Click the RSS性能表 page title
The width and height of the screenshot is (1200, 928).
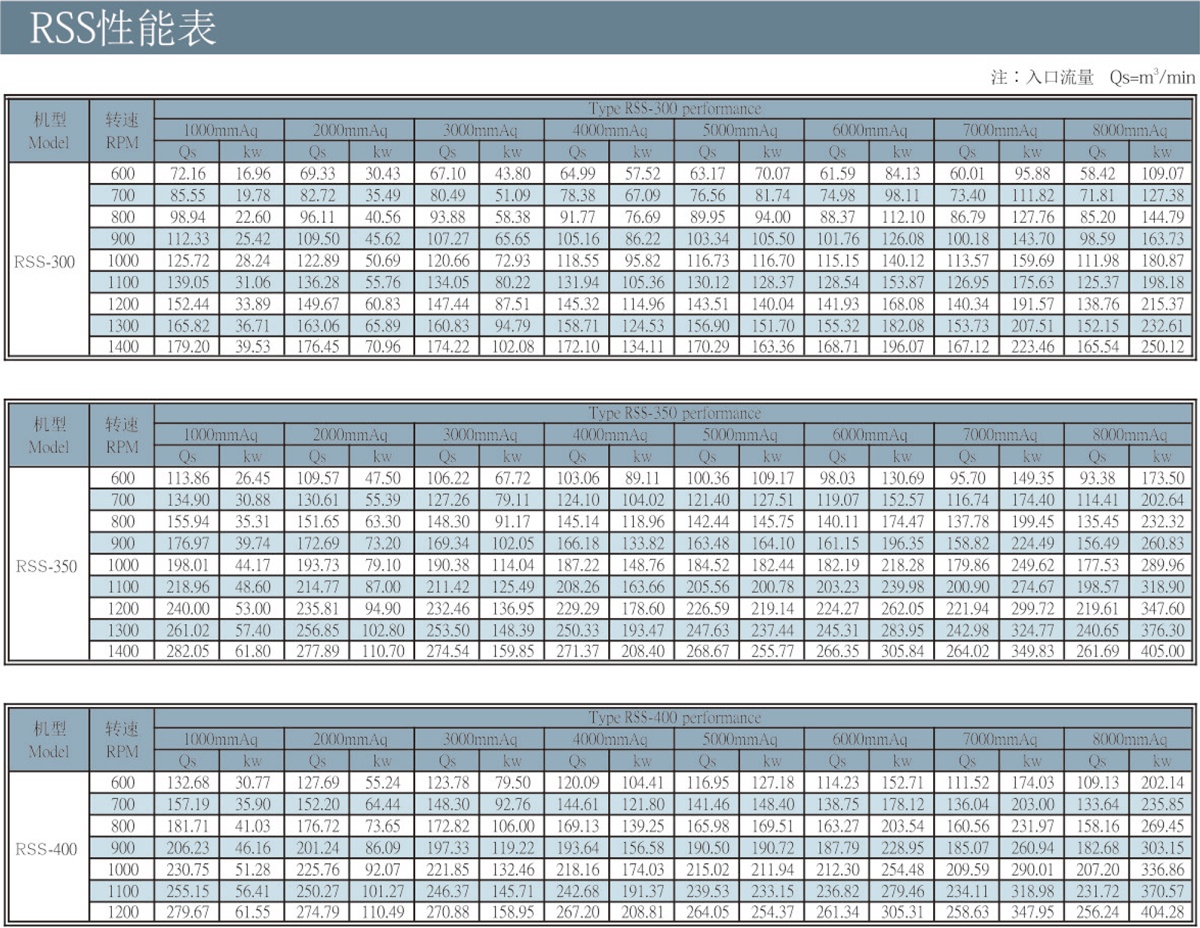coord(122,28)
